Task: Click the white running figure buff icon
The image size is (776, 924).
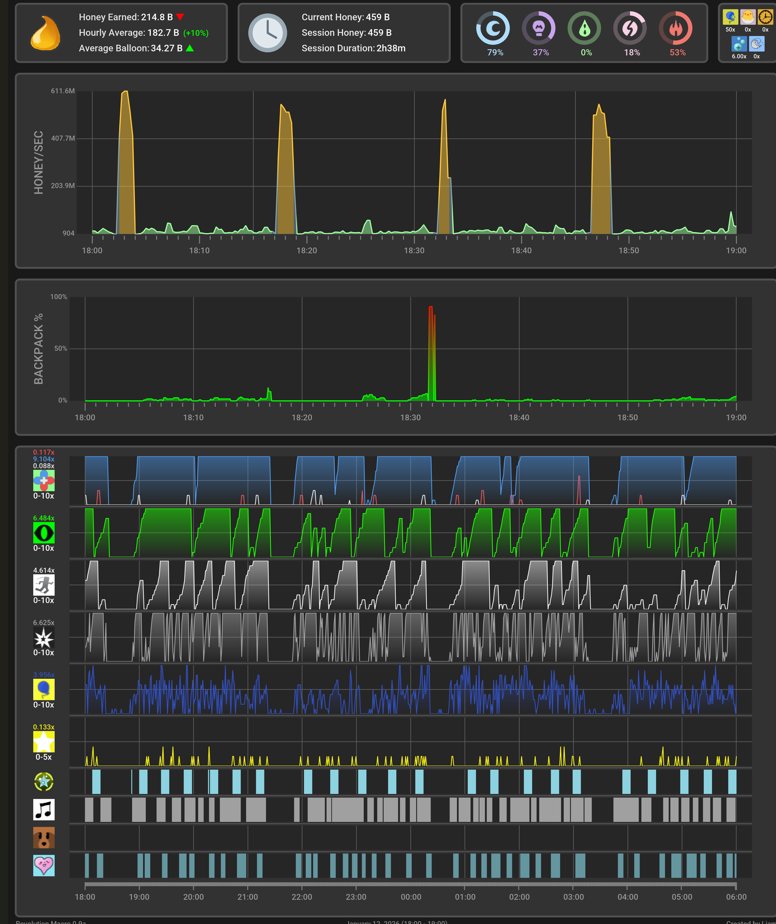Action: click(x=44, y=585)
